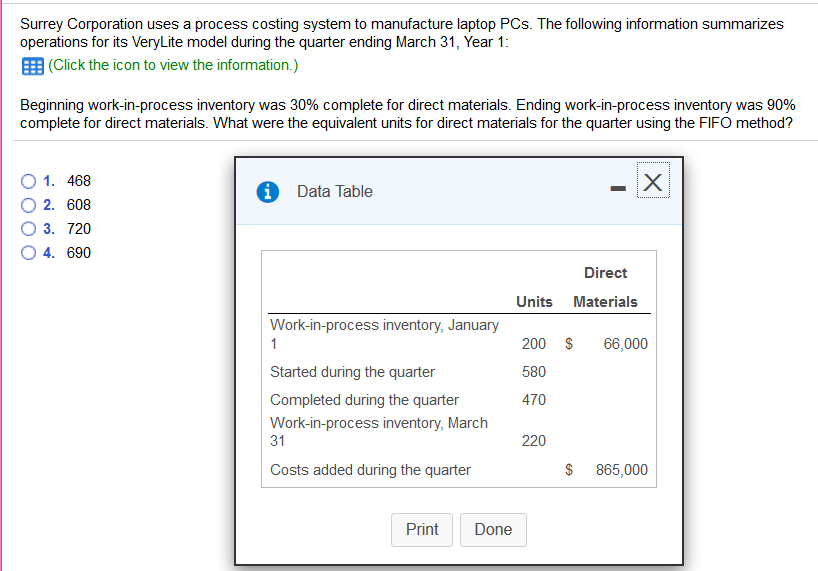Open the data table grid icon
The height and width of the screenshot is (571, 818).
coord(32,66)
